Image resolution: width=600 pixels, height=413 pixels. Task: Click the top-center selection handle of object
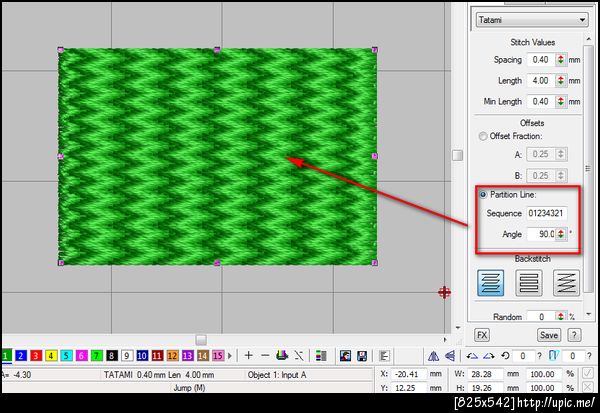pos(217,49)
